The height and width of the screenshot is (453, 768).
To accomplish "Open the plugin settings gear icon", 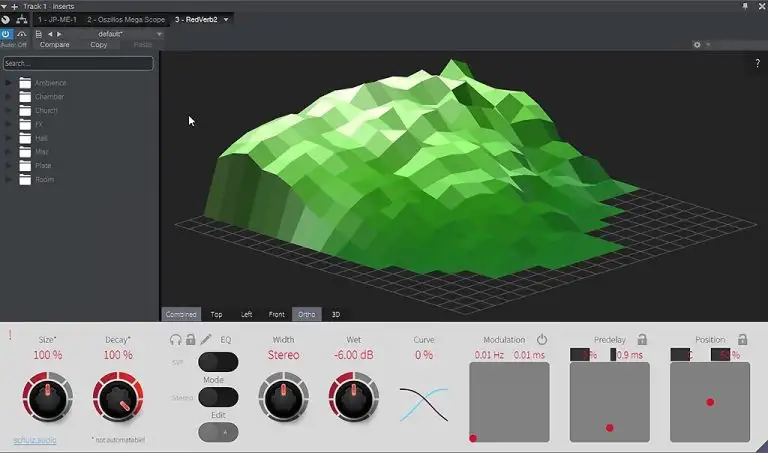I will point(697,45).
